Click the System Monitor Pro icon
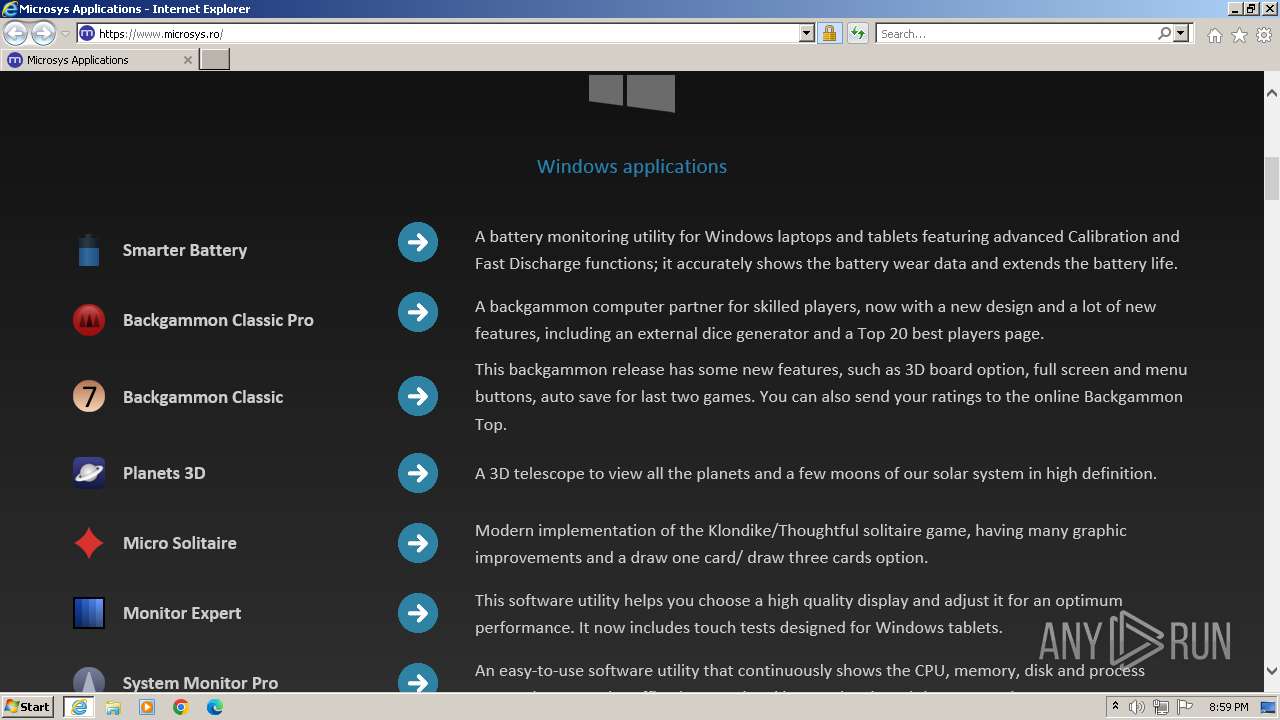The height and width of the screenshot is (720, 1280). (89, 680)
